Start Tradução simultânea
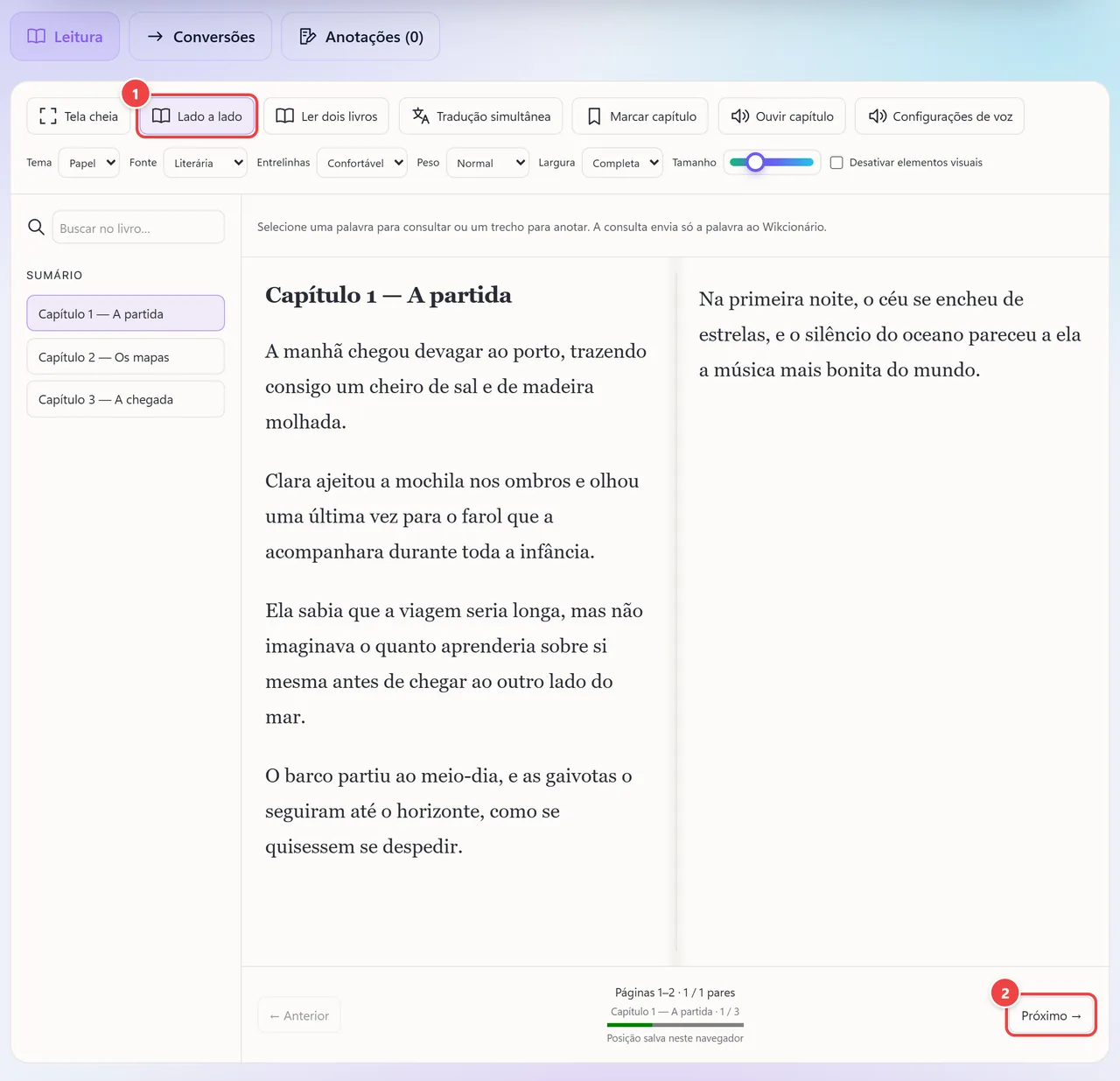 coord(481,116)
